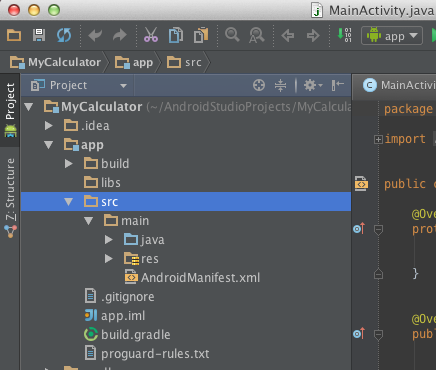The width and height of the screenshot is (436, 370).
Task: Expand the java folder
Action: pos(109,240)
